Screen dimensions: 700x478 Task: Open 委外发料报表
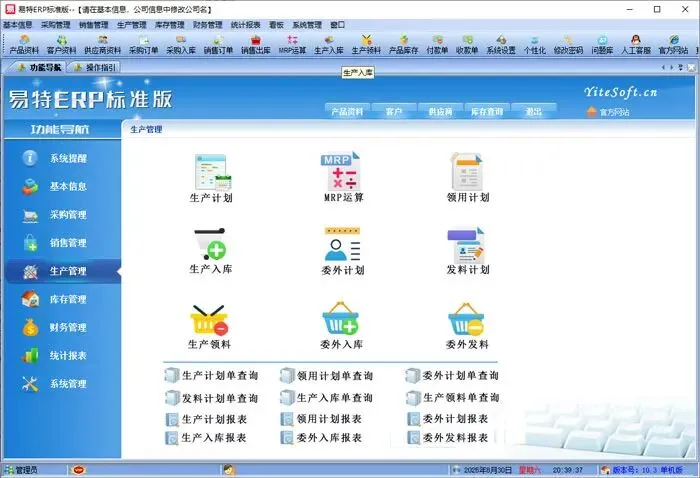coord(447,438)
